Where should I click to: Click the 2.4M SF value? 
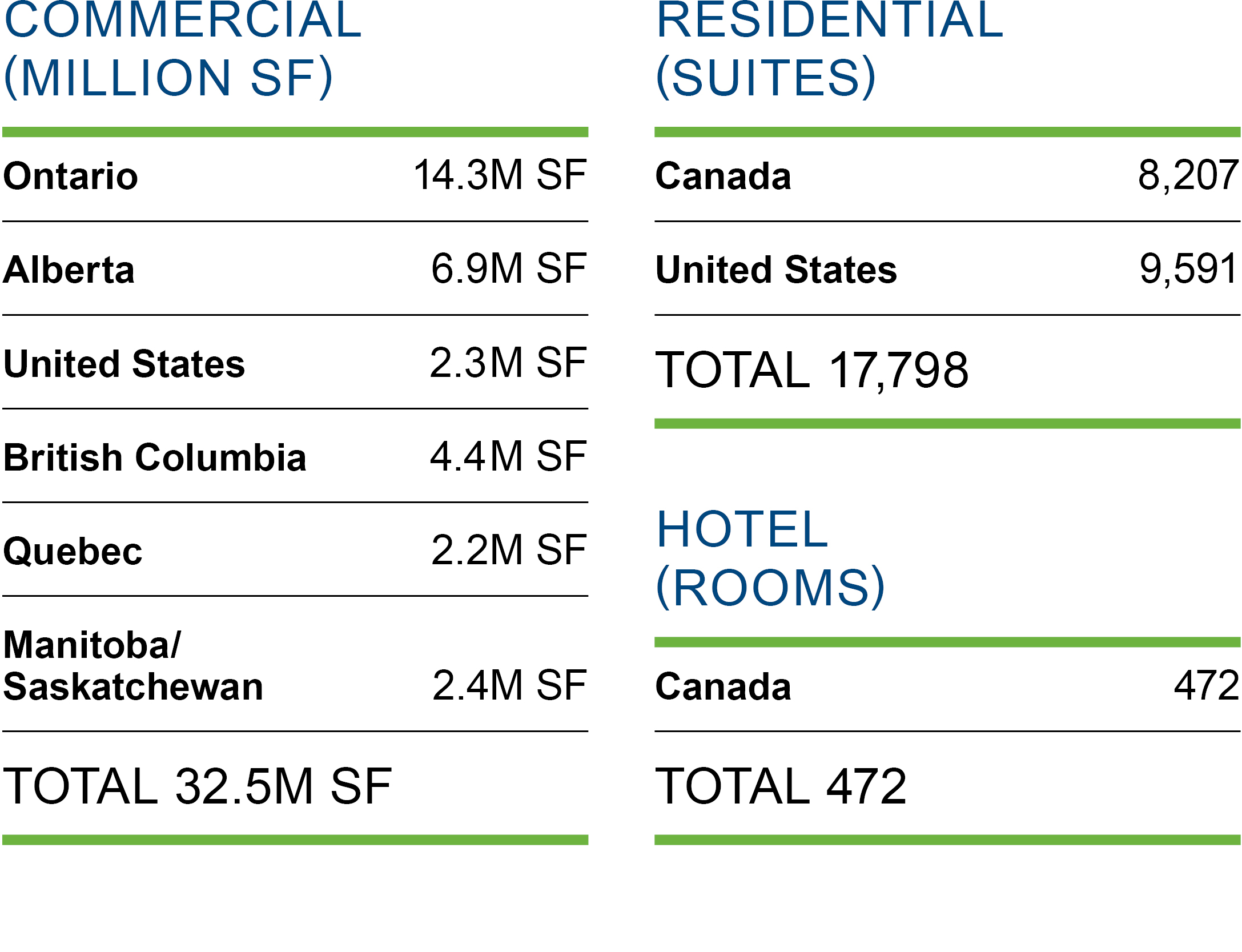(x=509, y=685)
